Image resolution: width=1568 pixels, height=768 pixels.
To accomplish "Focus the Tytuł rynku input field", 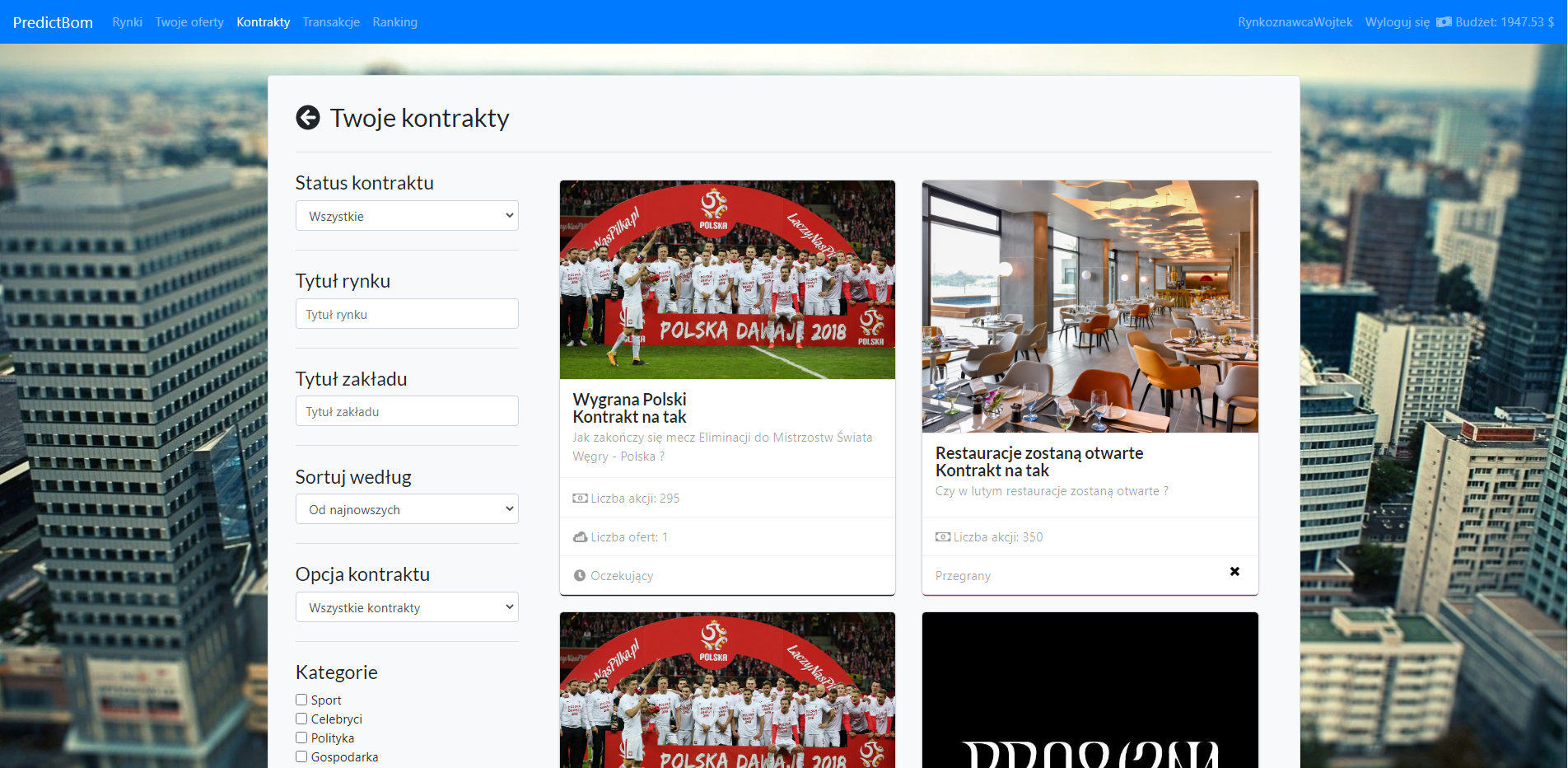I will (x=407, y=314).
